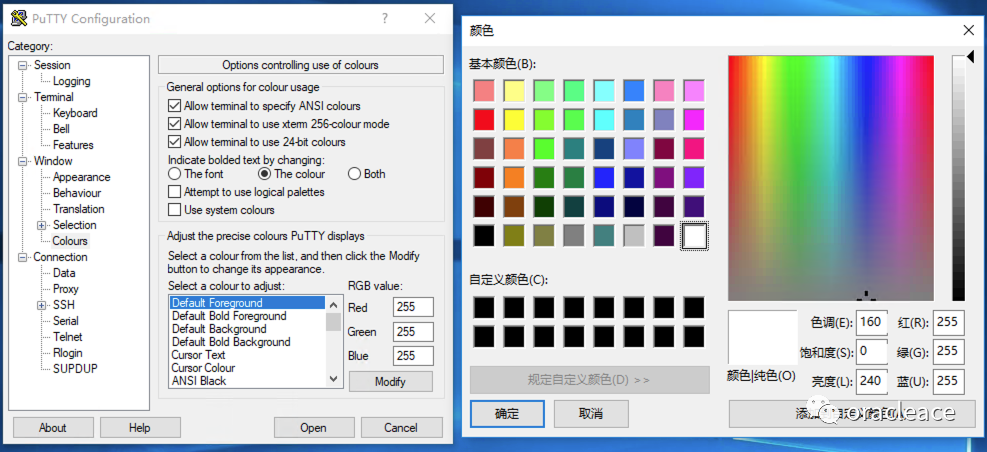987x452 pixels.
Task: Select Default Background in colour list
Action: 219,329
